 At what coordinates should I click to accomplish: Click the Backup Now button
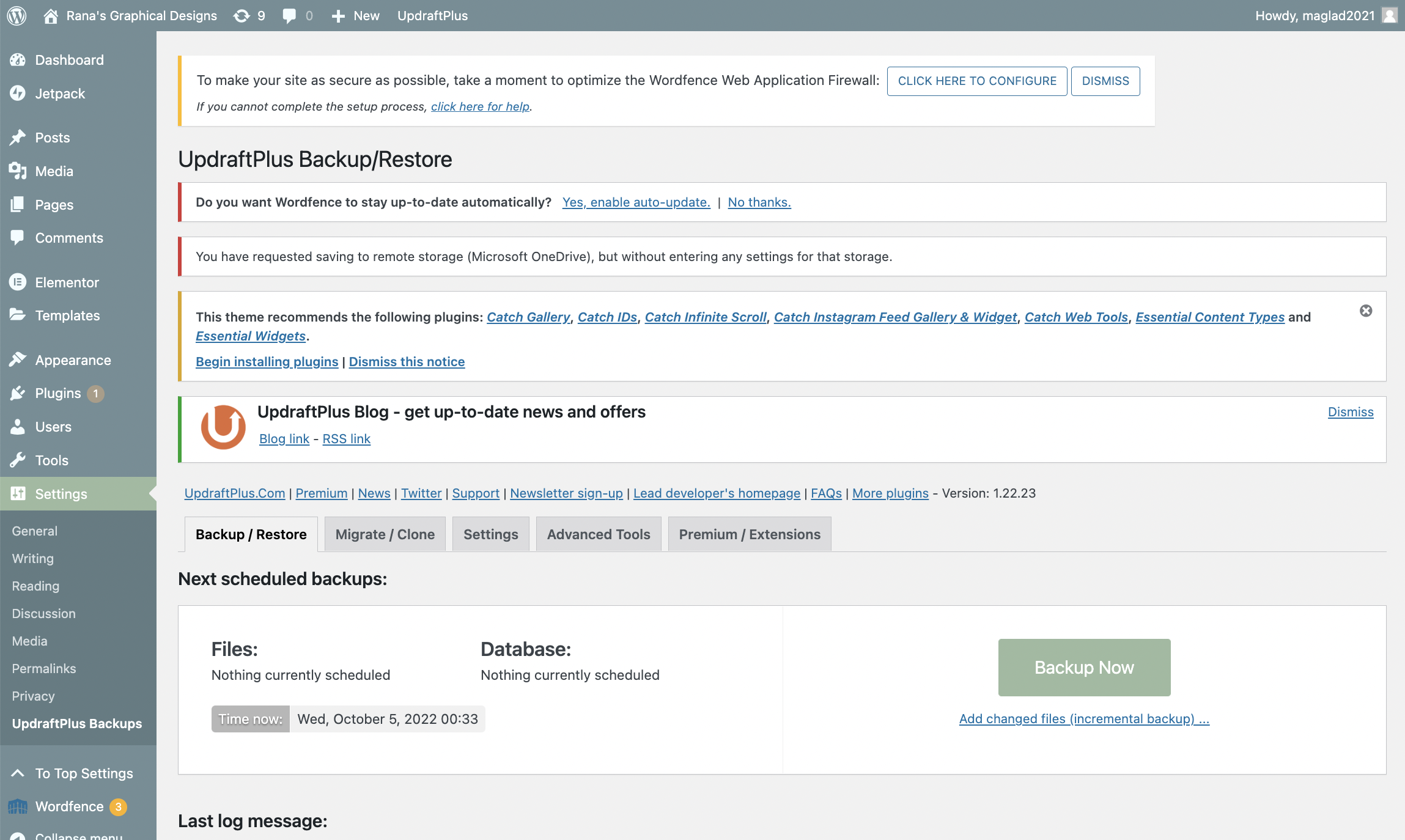(x=1085, y=668)
